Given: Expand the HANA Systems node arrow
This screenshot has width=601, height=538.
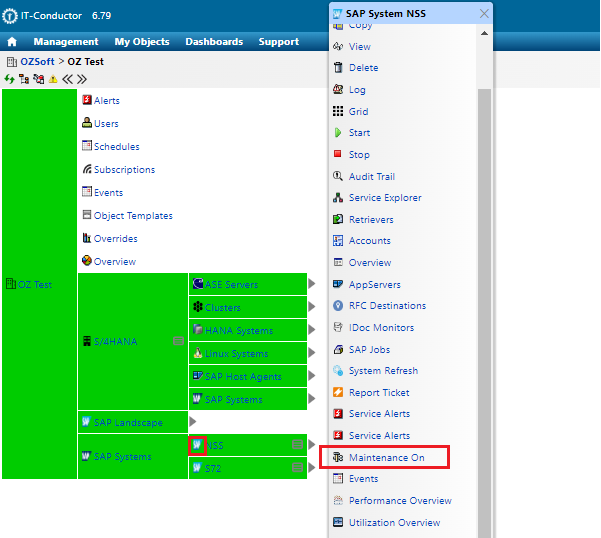Looking at the screenshot, I should click(x=312, y=330).
